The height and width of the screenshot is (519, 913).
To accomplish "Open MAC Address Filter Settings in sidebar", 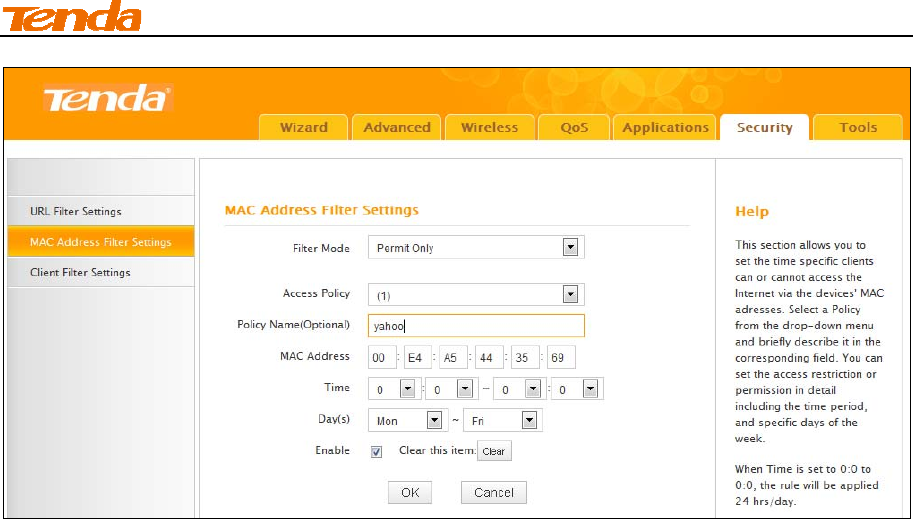I will coord(101,242).
